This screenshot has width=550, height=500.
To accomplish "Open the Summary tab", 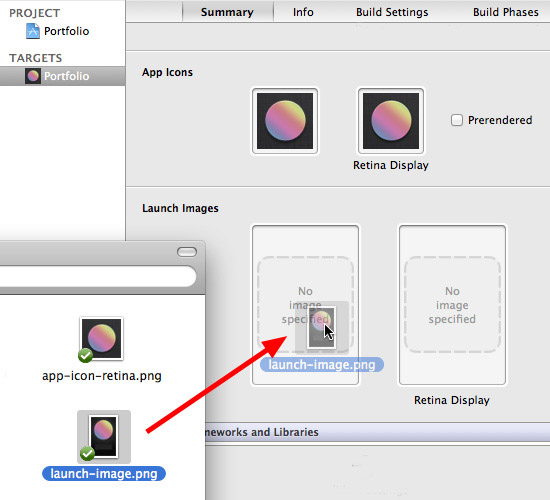I will coord(227,12).
